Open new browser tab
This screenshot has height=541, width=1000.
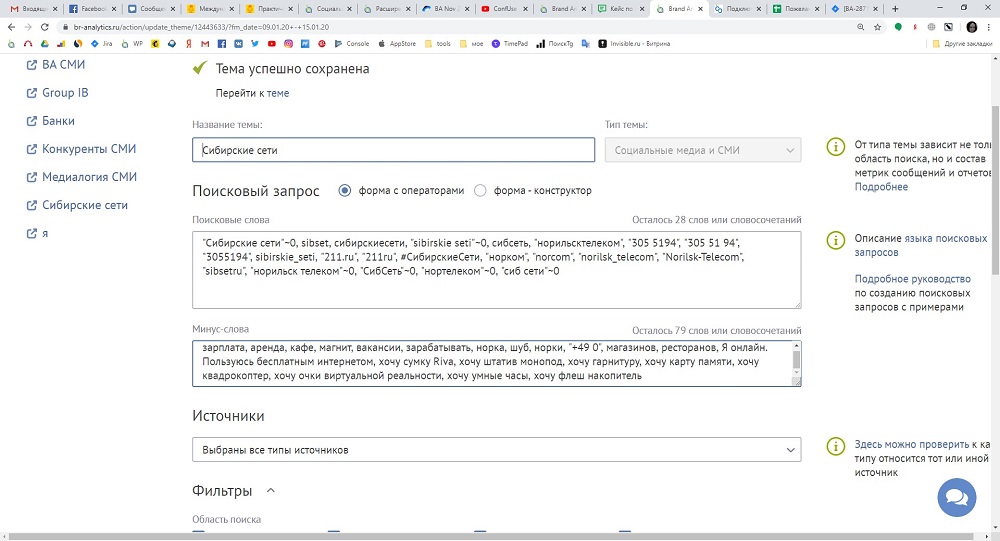(x=895, y=9)
